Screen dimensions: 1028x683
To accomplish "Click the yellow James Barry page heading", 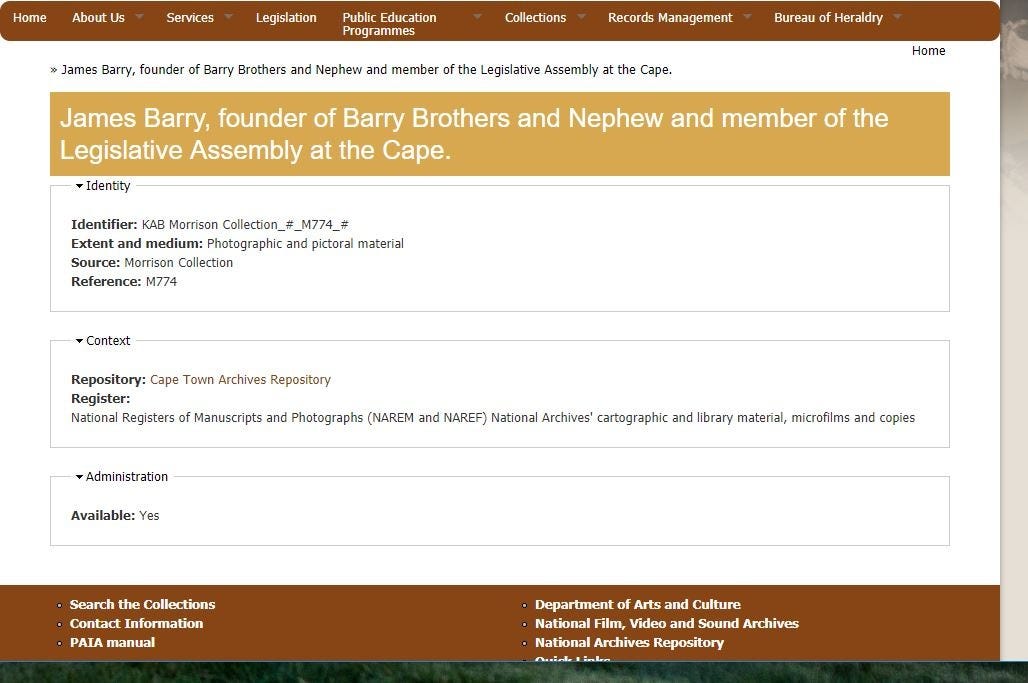I will [x=500, y=134].
